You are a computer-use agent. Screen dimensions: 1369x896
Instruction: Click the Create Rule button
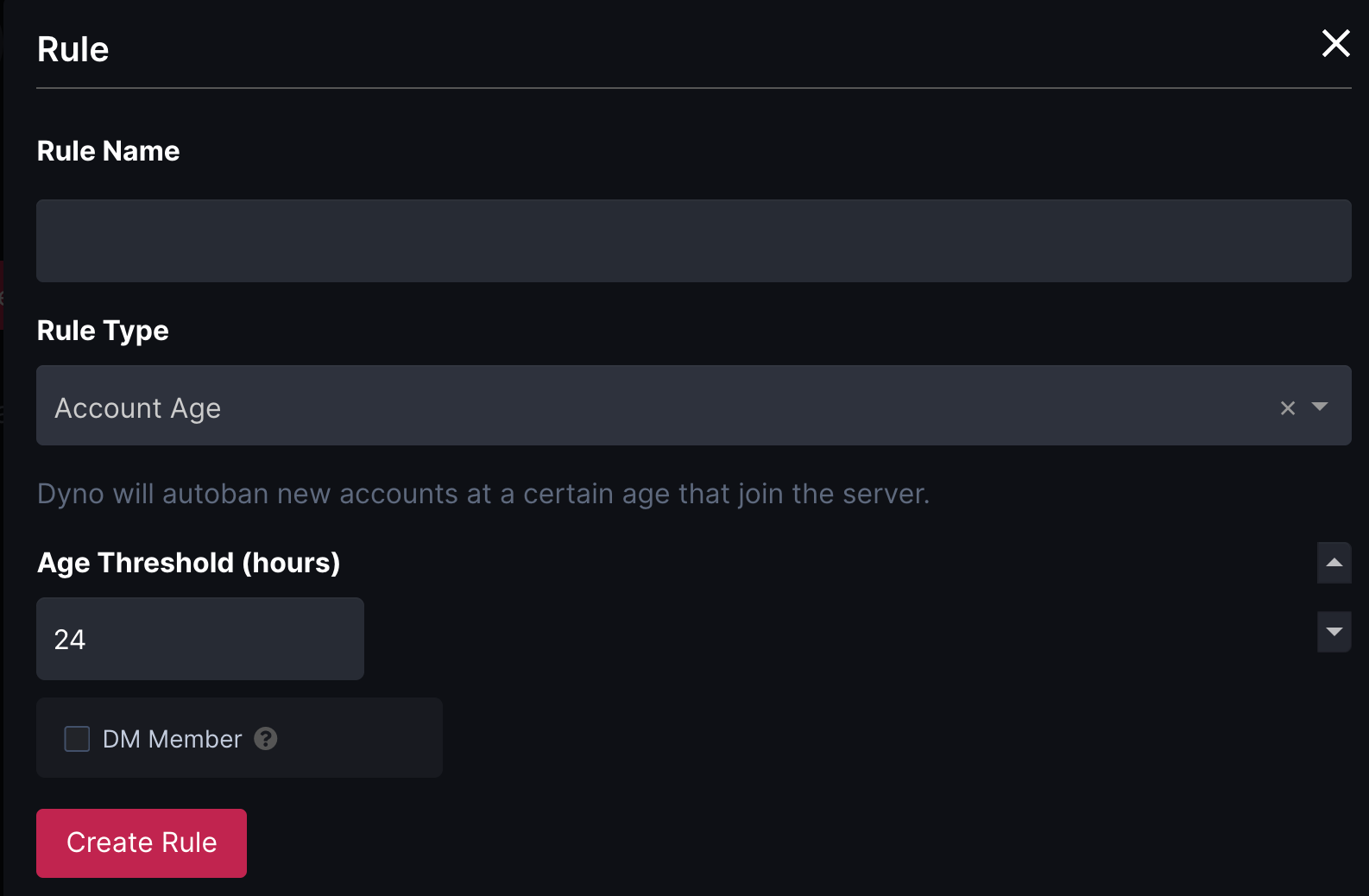(x=142, y=843)
